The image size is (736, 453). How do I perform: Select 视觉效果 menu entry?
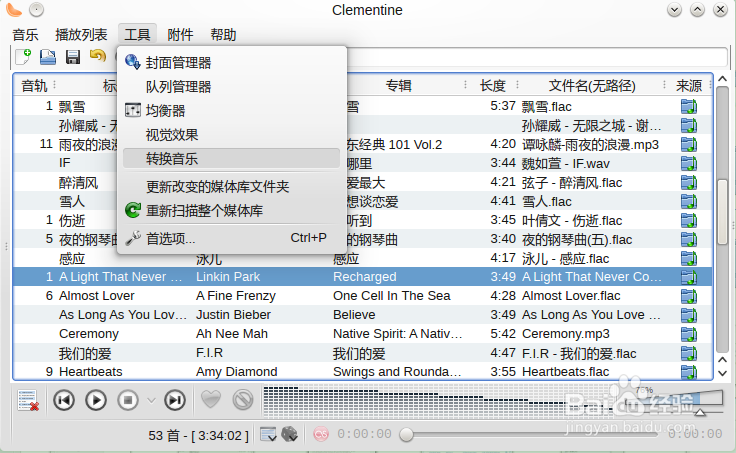coord(231,135)
